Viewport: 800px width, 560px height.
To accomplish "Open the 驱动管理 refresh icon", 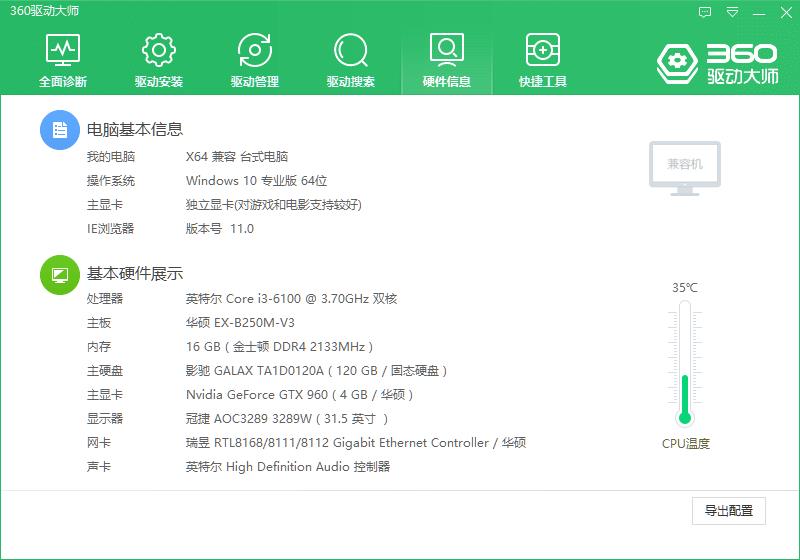I will (x=255, y=50).
